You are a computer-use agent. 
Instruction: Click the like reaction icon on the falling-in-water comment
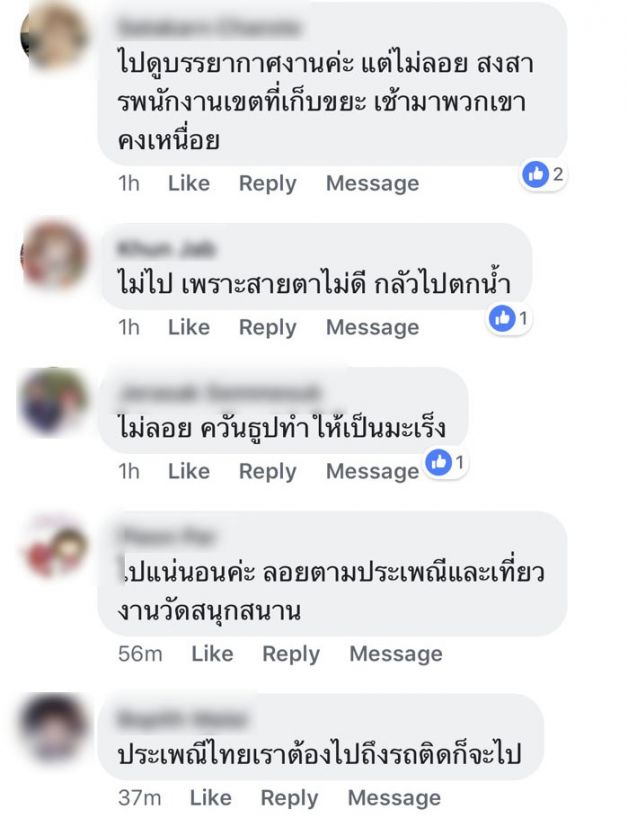502,318
